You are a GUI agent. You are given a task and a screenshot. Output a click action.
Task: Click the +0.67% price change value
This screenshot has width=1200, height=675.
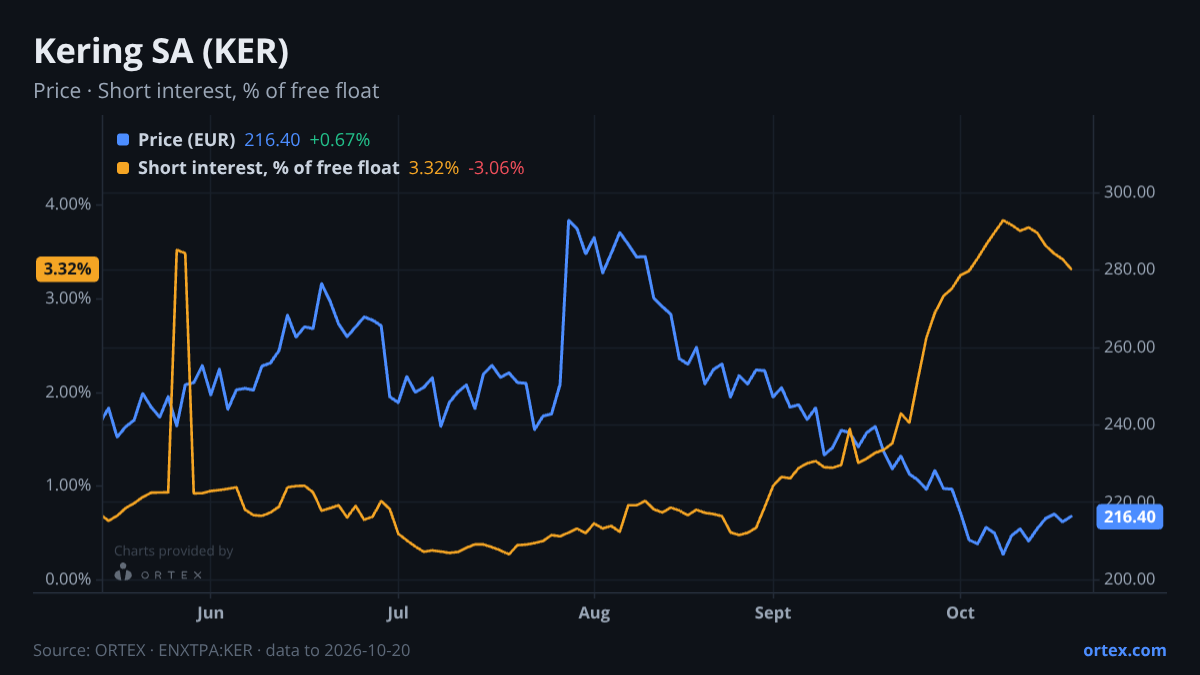point(340,140)
